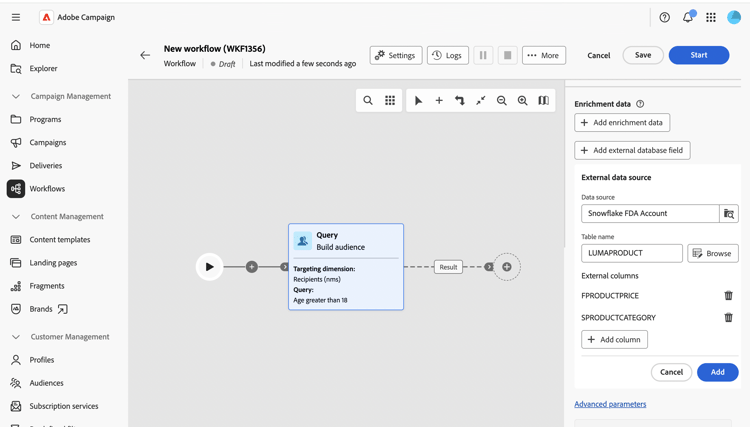Viewport: 750px width, 427px height.
Task: Open the More options menu
Action: pyautogui.click(x=544, y=55)
